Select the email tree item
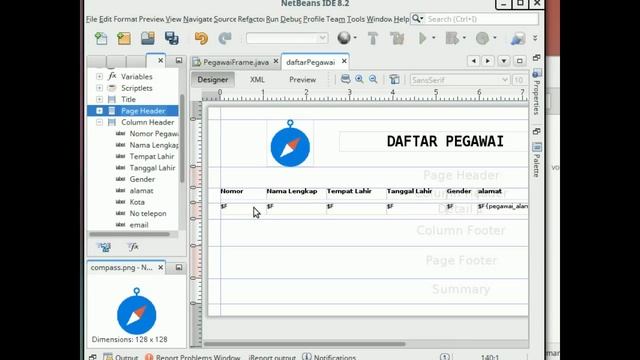 (139, 225)
